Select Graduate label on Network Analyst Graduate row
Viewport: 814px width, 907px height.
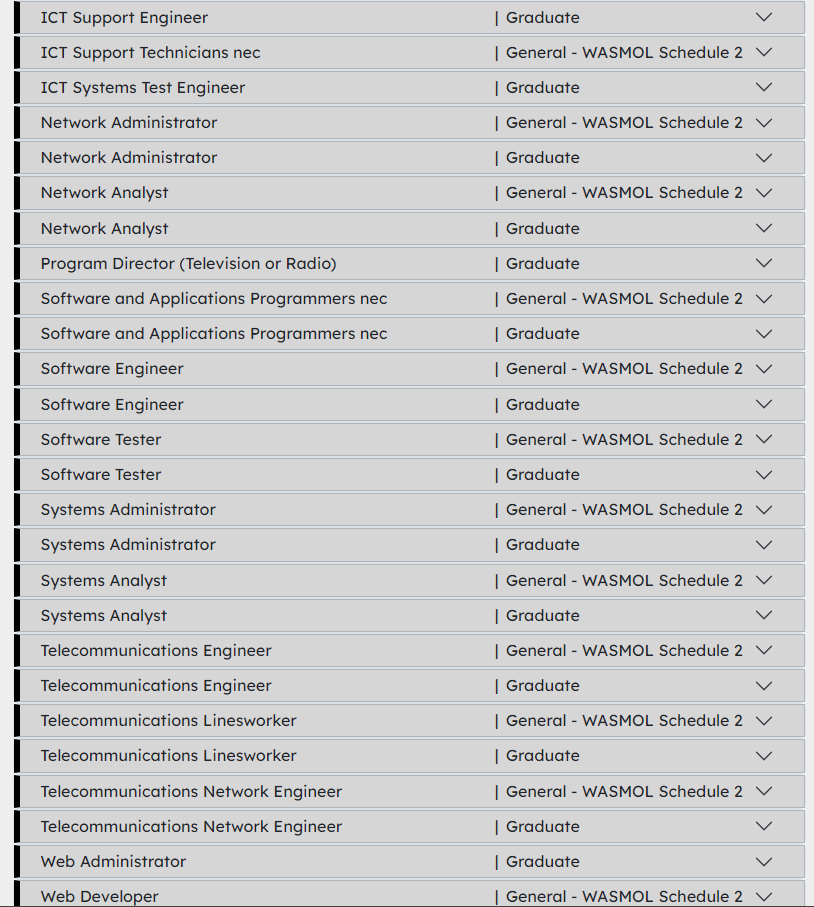click(x=542, y=229)
